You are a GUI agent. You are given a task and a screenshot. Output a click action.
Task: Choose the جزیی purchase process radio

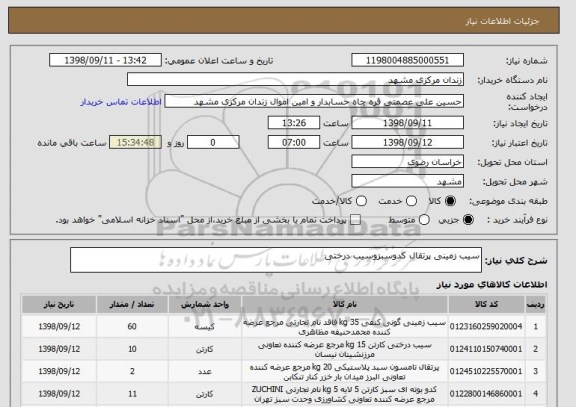[468, 220]
